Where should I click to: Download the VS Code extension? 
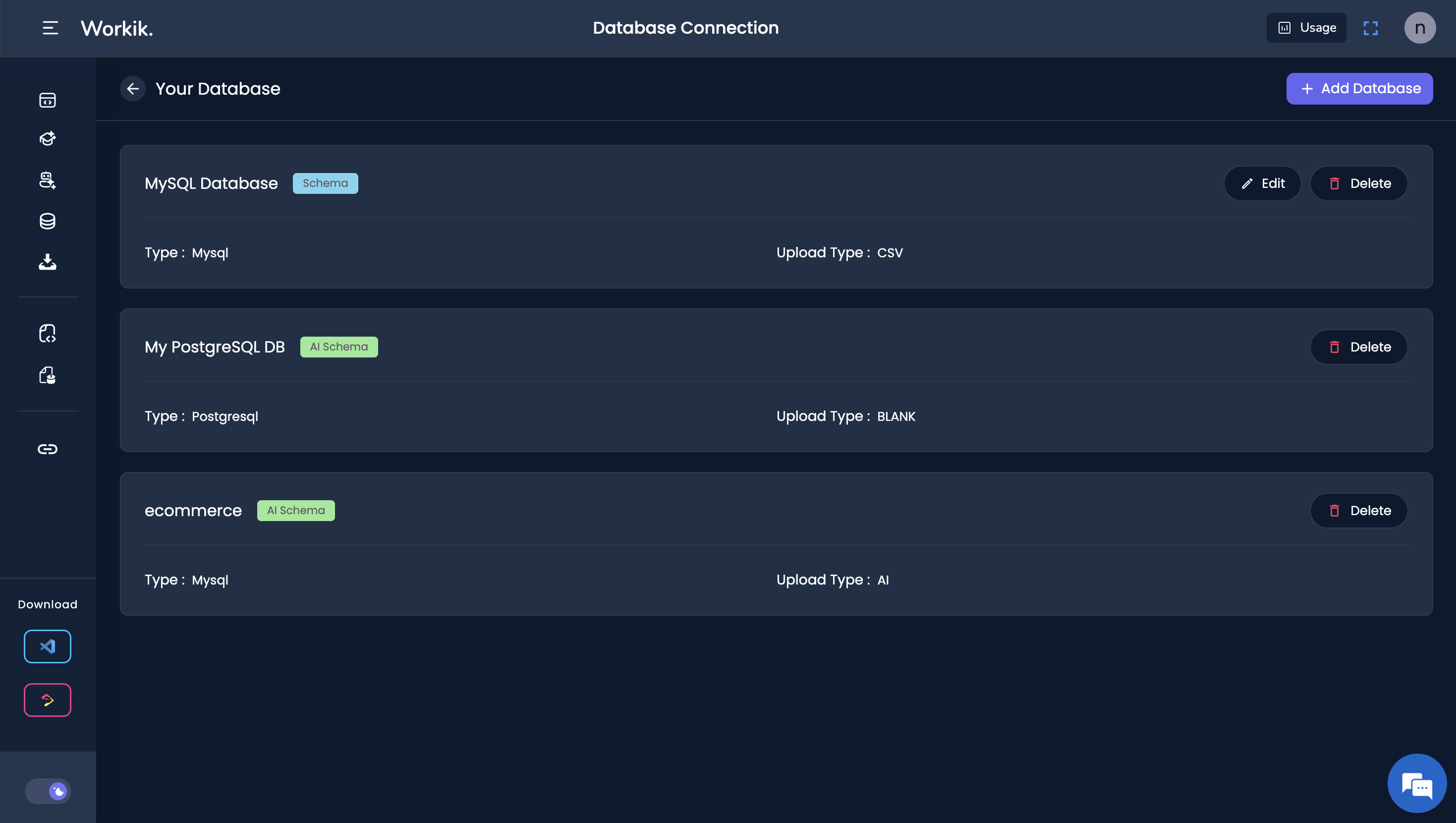point(48,646)
